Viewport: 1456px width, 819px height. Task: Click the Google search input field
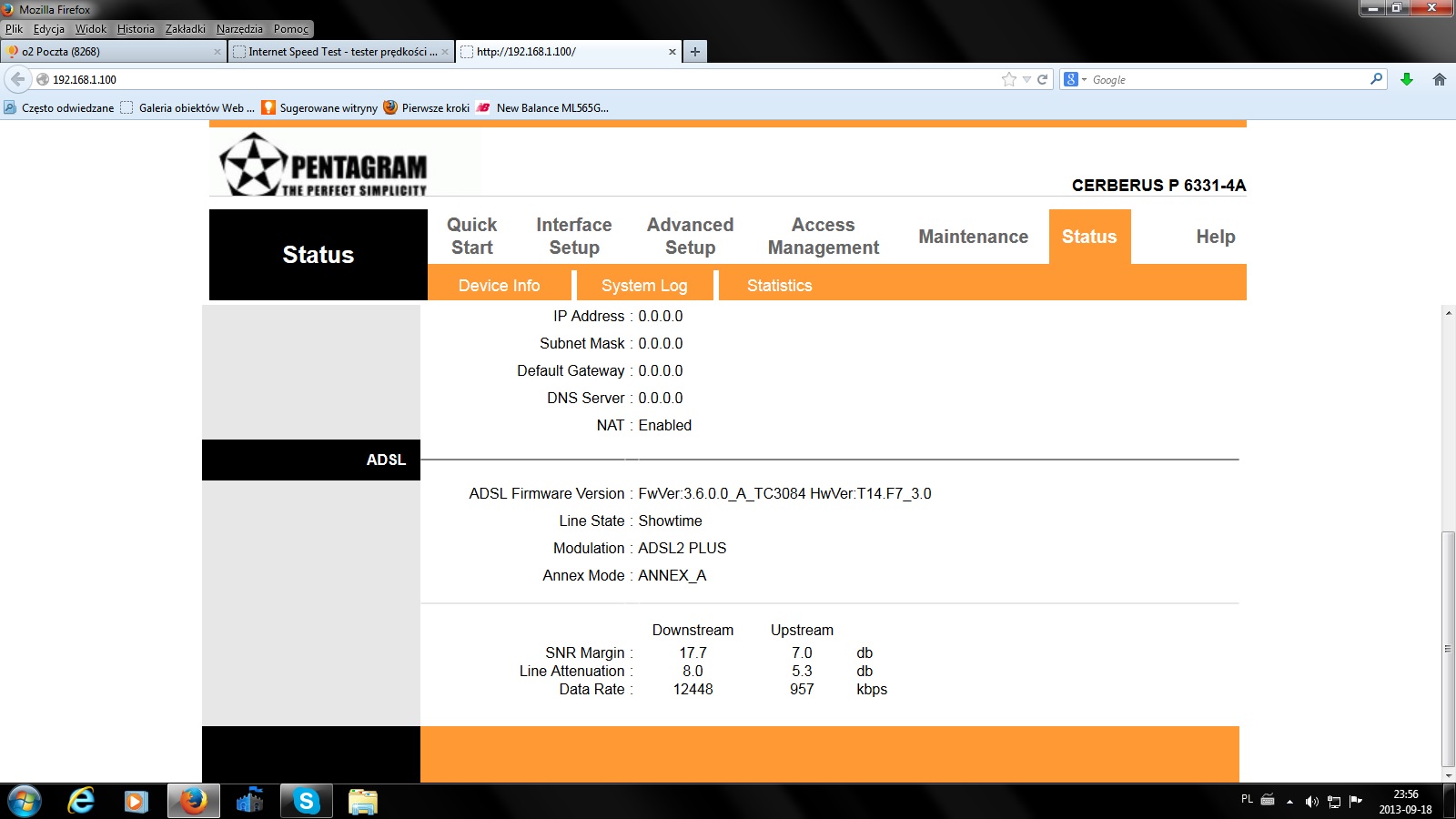1228,79
